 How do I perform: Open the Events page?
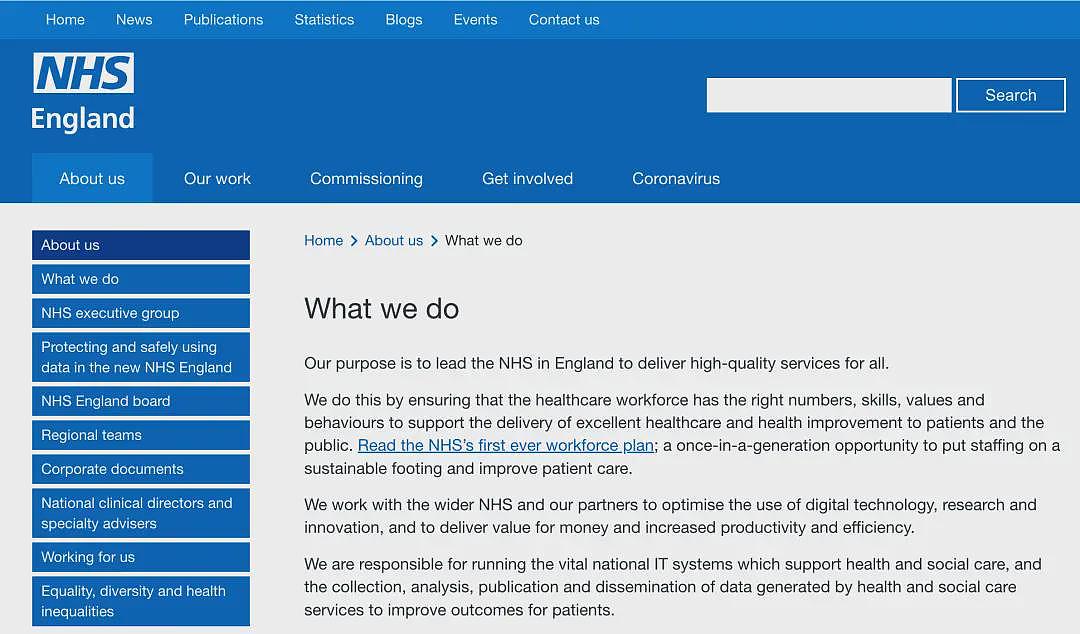[x=475, y=20]
